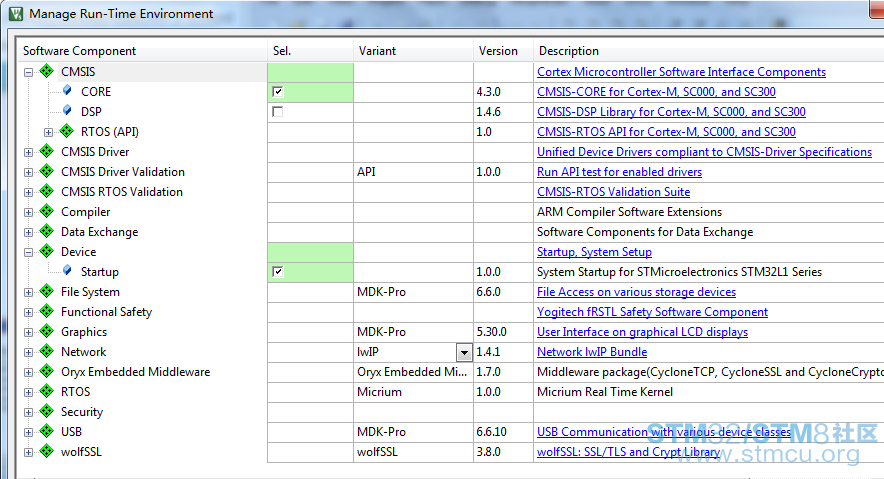The image size is (884, 479).
Task: Click the green diamond icon beside Functional Safety
Action: point(47,312)
